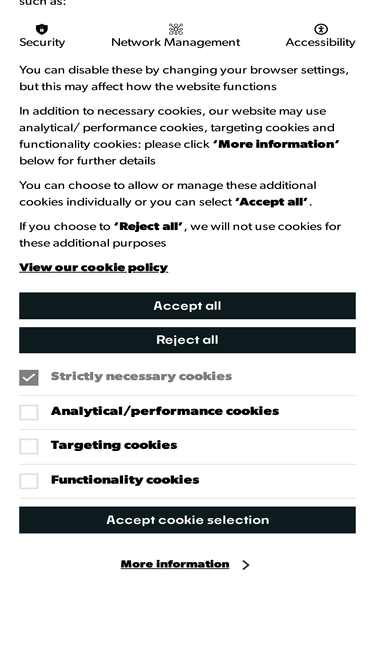Select the Network Management label

click(x=176, y=43)
